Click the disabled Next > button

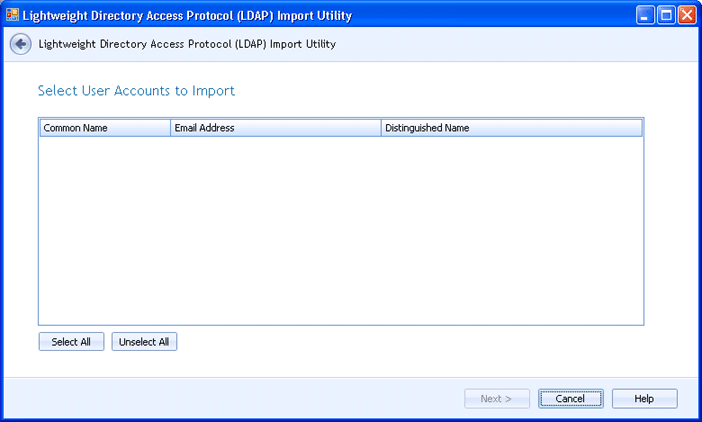496,398
